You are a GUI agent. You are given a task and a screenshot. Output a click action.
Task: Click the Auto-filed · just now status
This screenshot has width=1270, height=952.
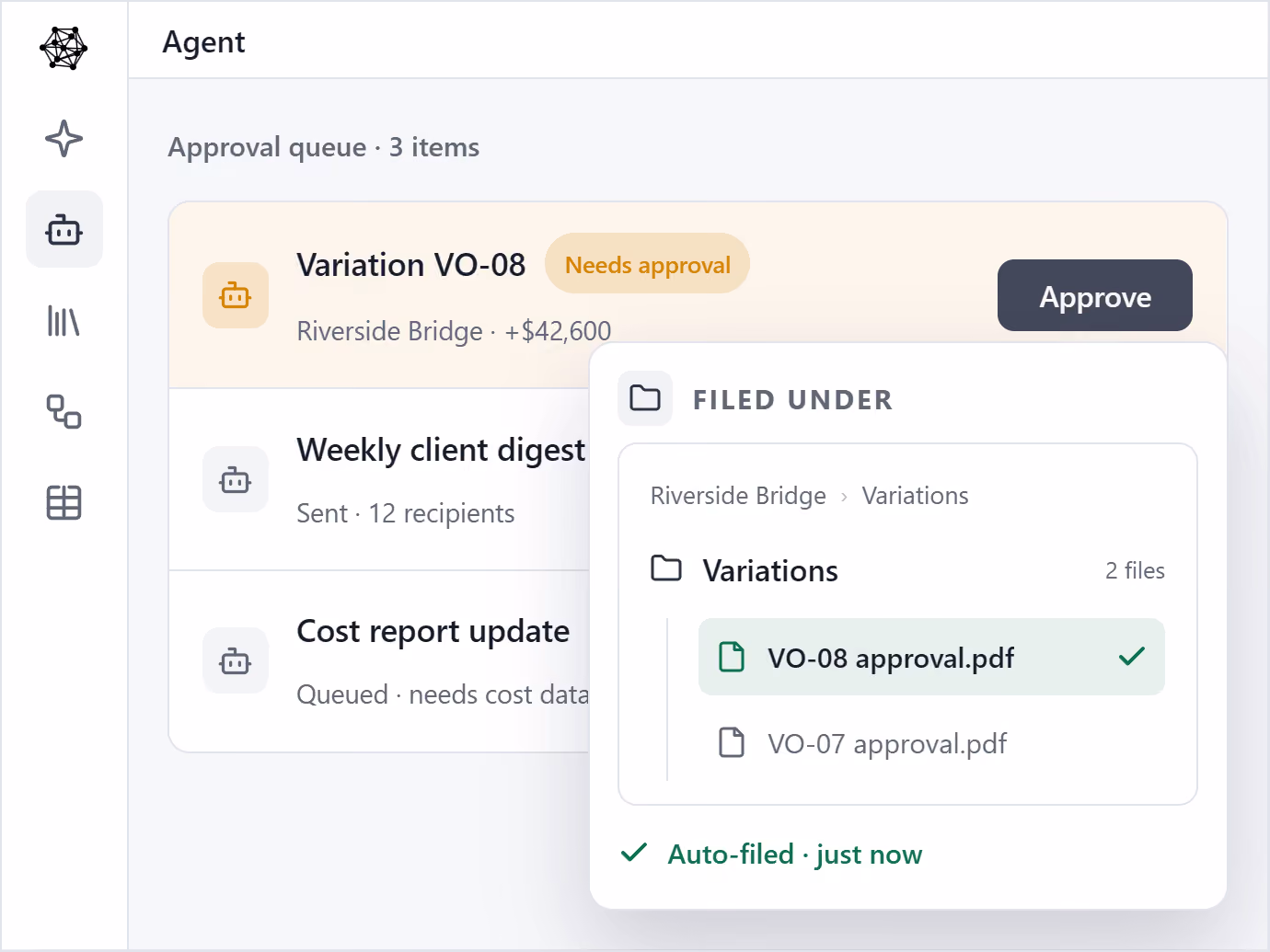795,855
